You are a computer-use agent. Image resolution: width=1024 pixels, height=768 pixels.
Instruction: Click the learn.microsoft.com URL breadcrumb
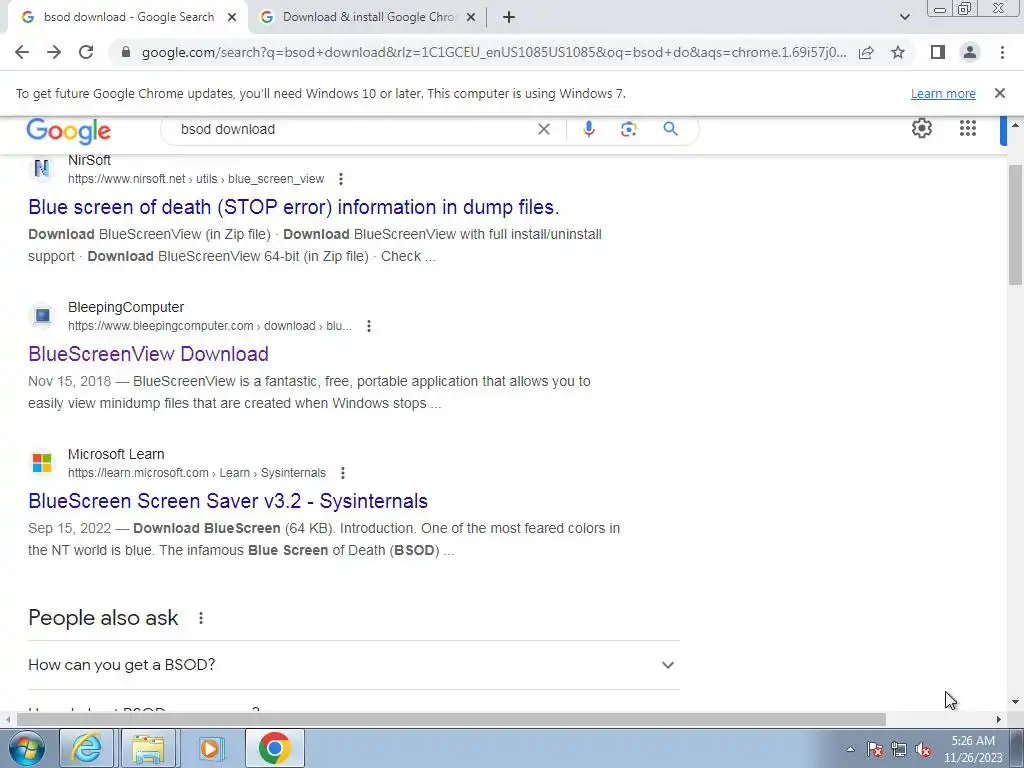click(x=197, y=473)
